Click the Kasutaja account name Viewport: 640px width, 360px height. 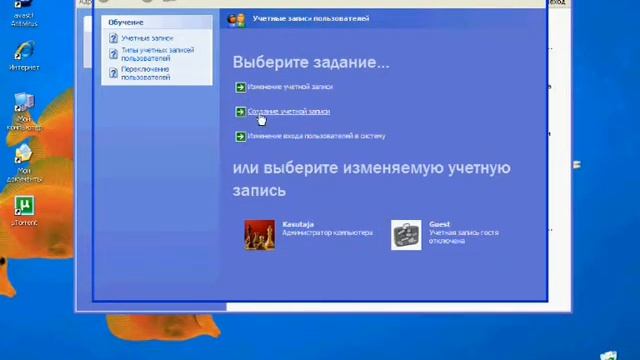[298, 224]
